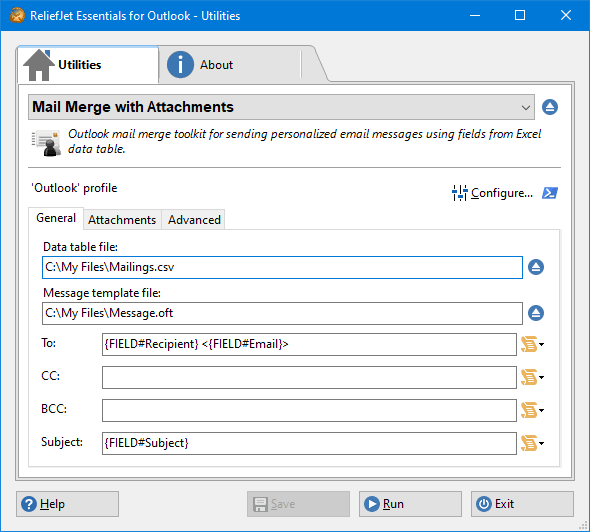Expand the Mail Merge with Attachments dropdown
This screenshot has height=532, width=590.
coord(281,107)
